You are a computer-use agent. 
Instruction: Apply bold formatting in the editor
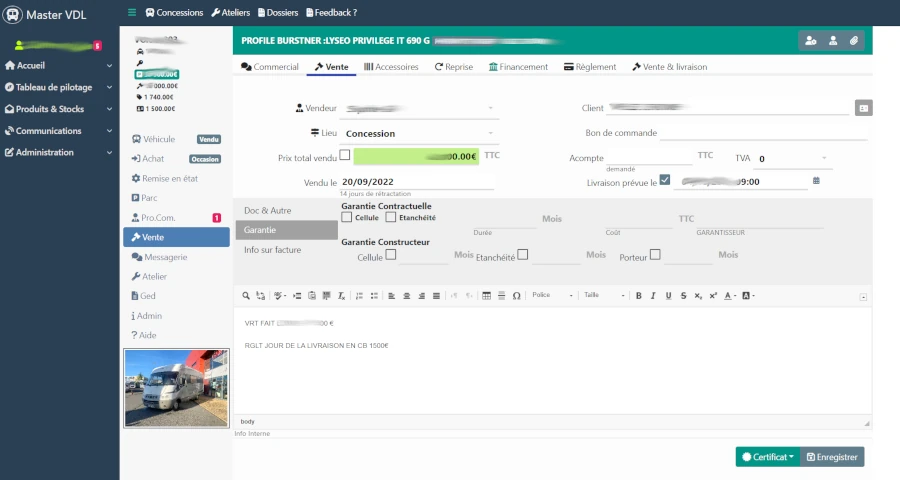tap(639, 296)
